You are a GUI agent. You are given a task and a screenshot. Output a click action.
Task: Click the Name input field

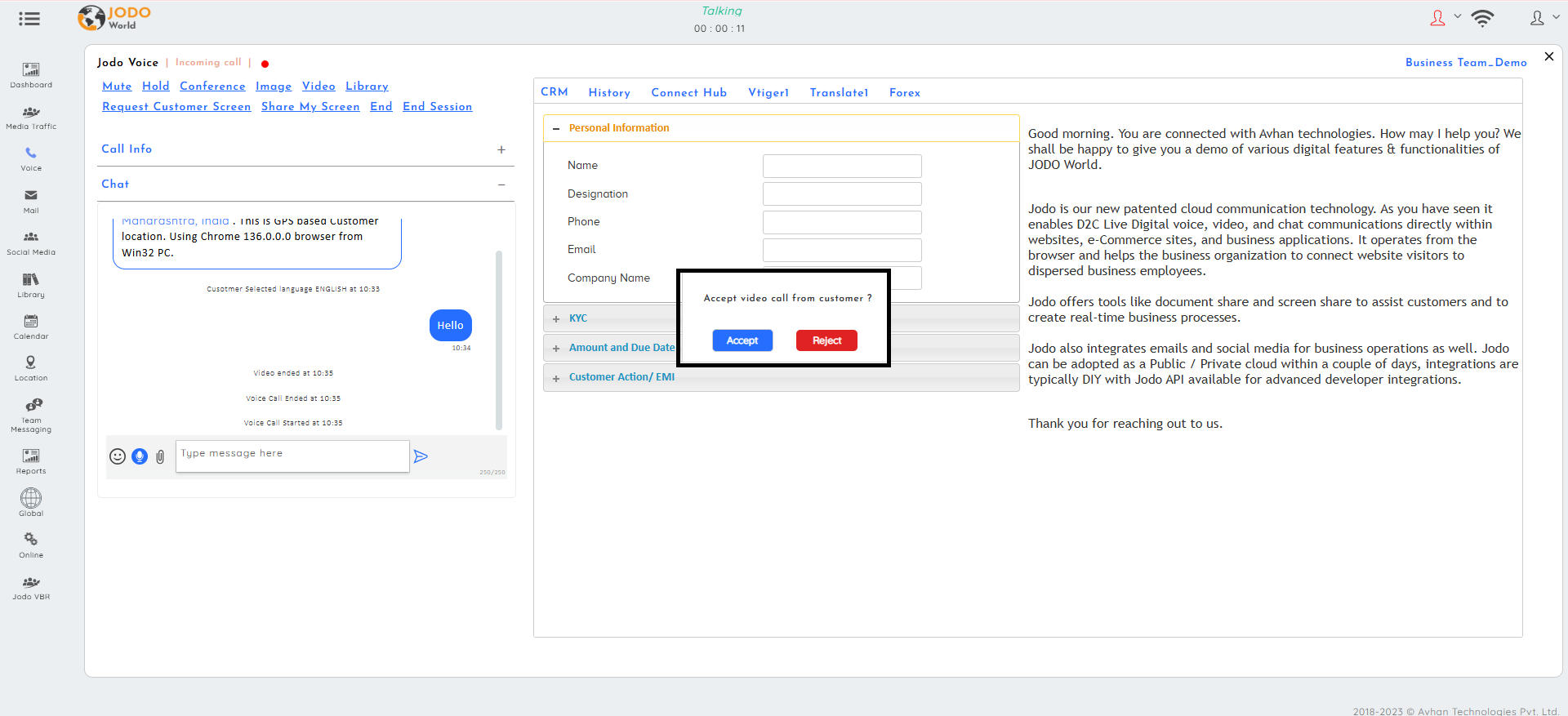842,166
